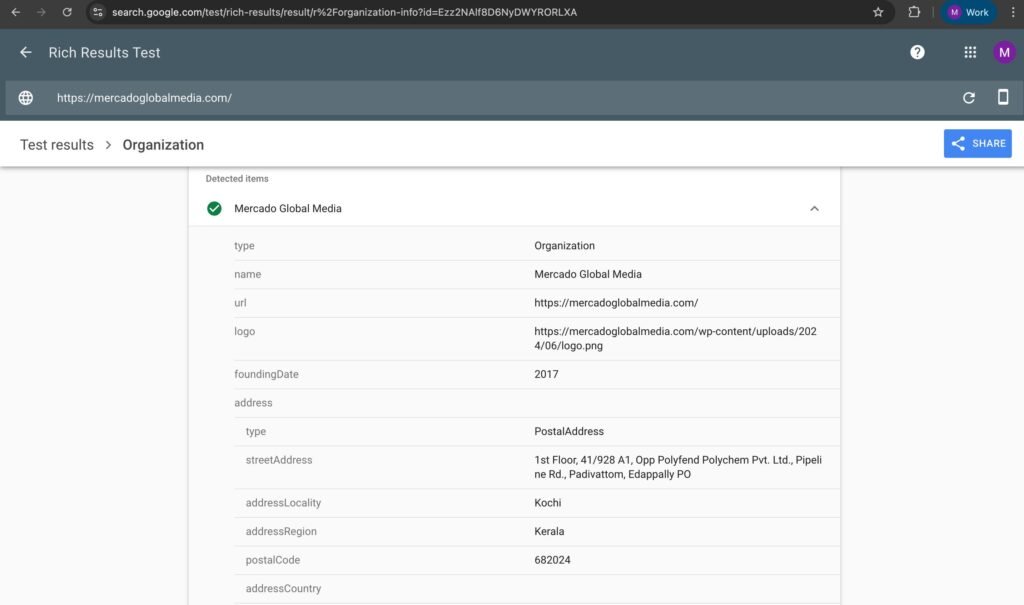
Task: Open the Google account avatar M
Action: [1004, 52]
